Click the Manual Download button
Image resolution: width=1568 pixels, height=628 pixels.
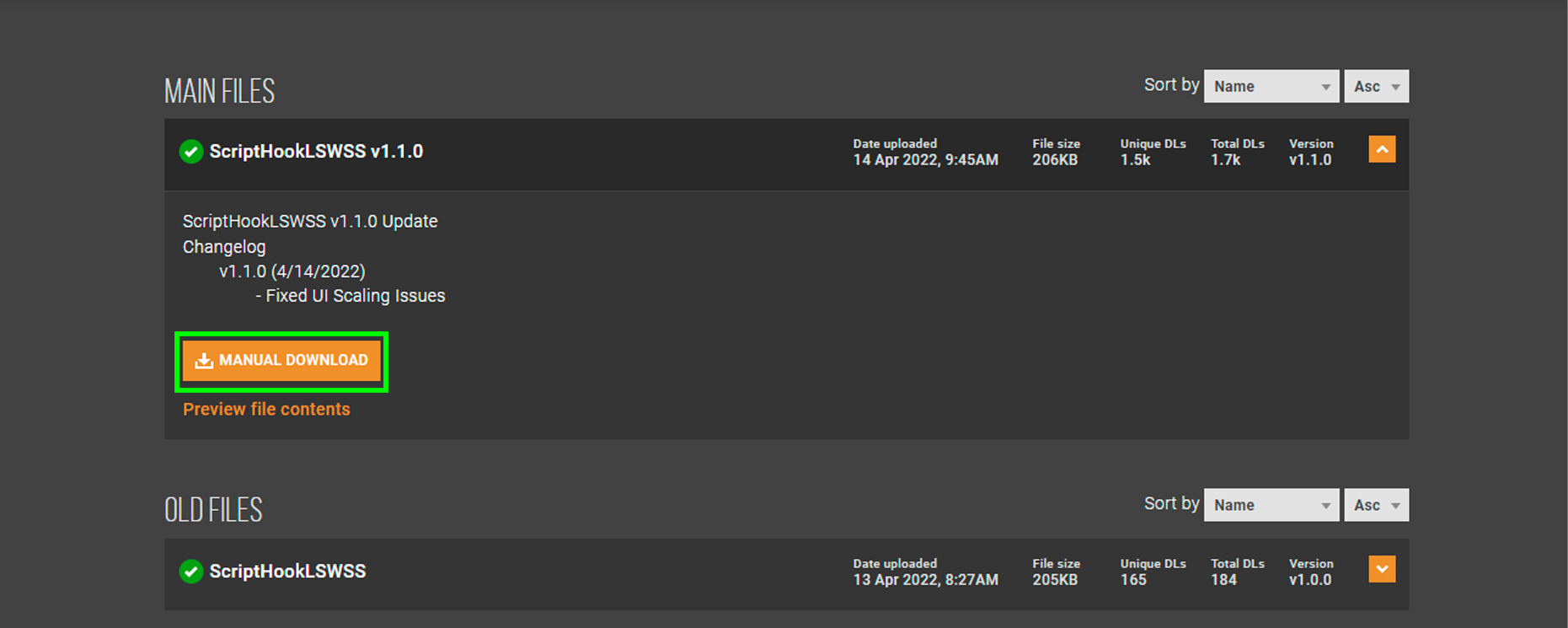pyautogui.click(x=281, y=361)
